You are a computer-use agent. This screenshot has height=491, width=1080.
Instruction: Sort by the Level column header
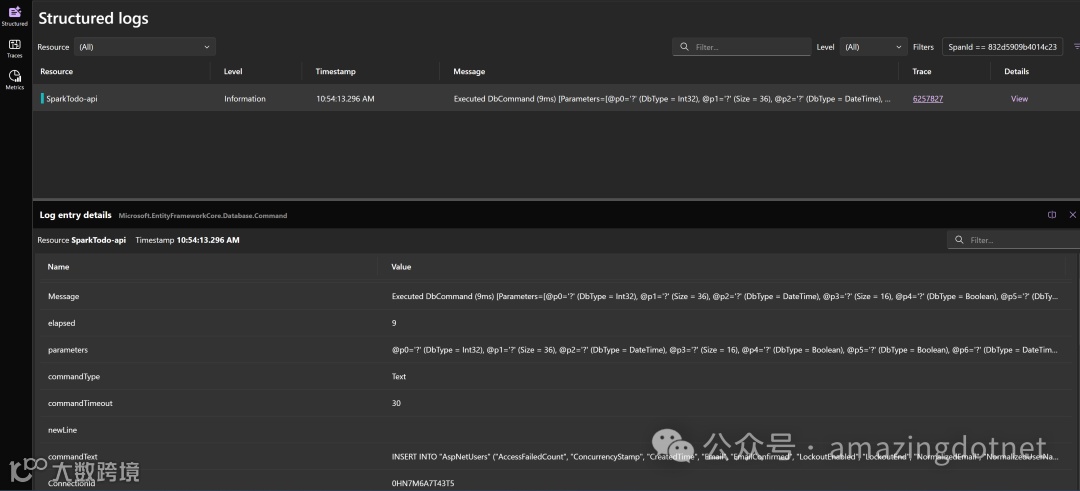[x=233, y=72]
